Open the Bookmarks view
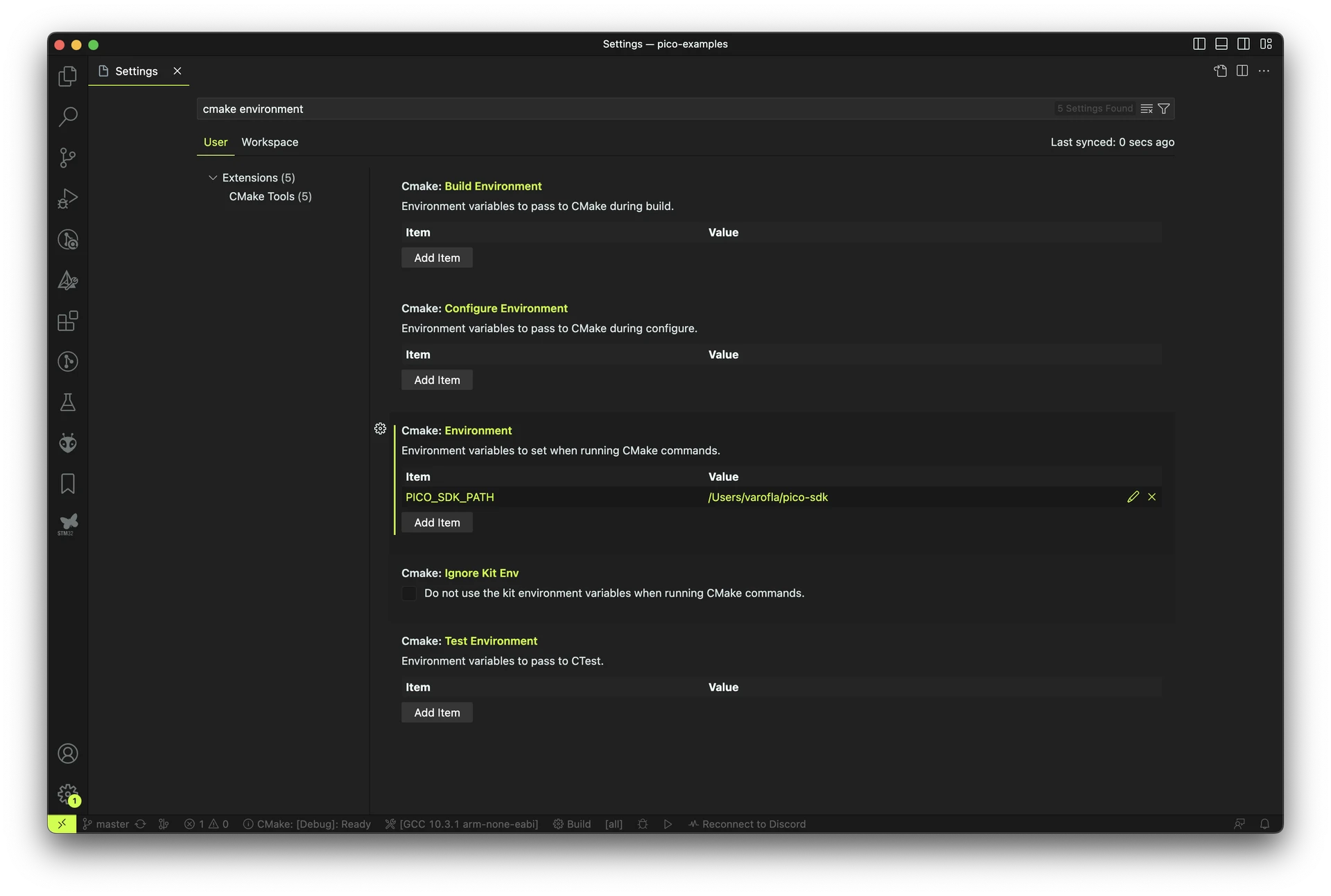1331x896 pixels. pyautogui.click(x=67, y=484)
